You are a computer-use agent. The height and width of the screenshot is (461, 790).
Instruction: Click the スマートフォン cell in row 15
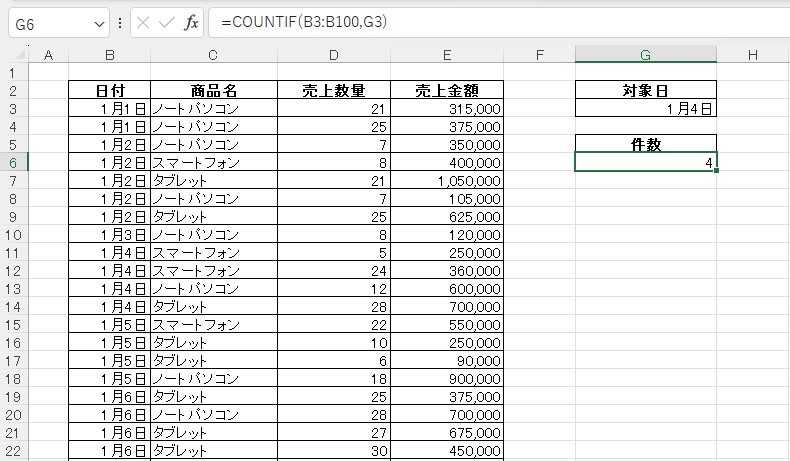click(x=214, y=325)
